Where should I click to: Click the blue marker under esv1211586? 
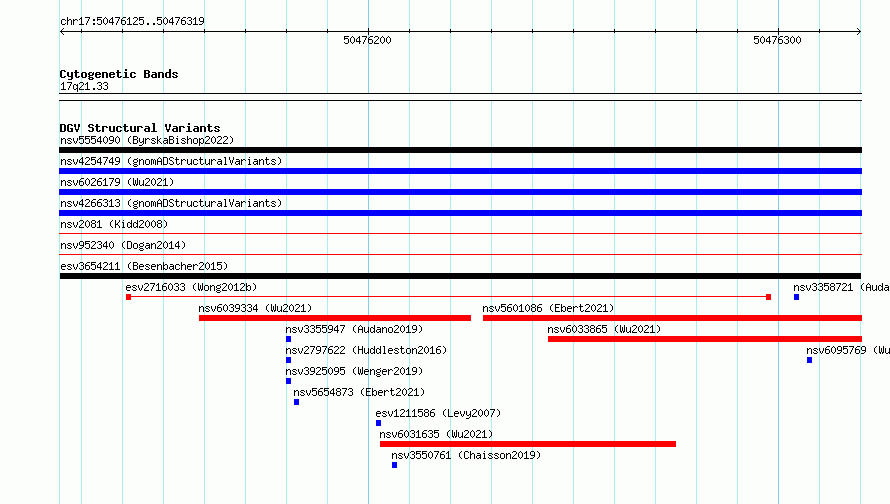[379, 423]
